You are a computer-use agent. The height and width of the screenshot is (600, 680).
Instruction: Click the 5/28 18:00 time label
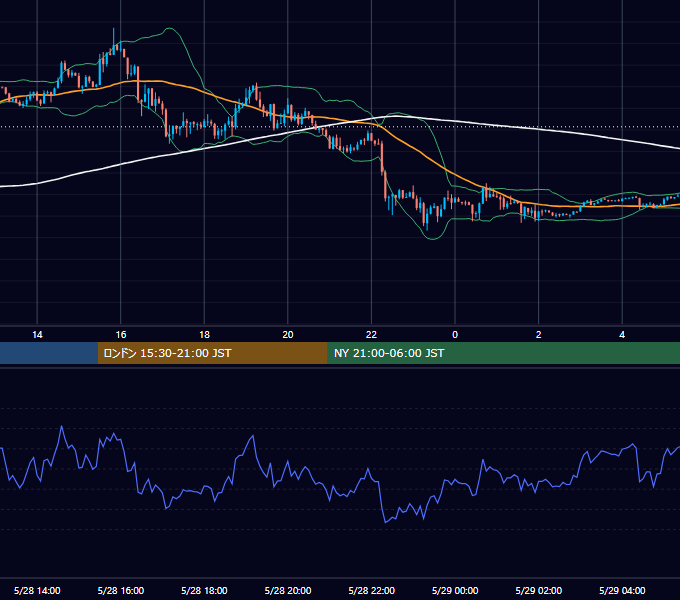tap(204, 590)
